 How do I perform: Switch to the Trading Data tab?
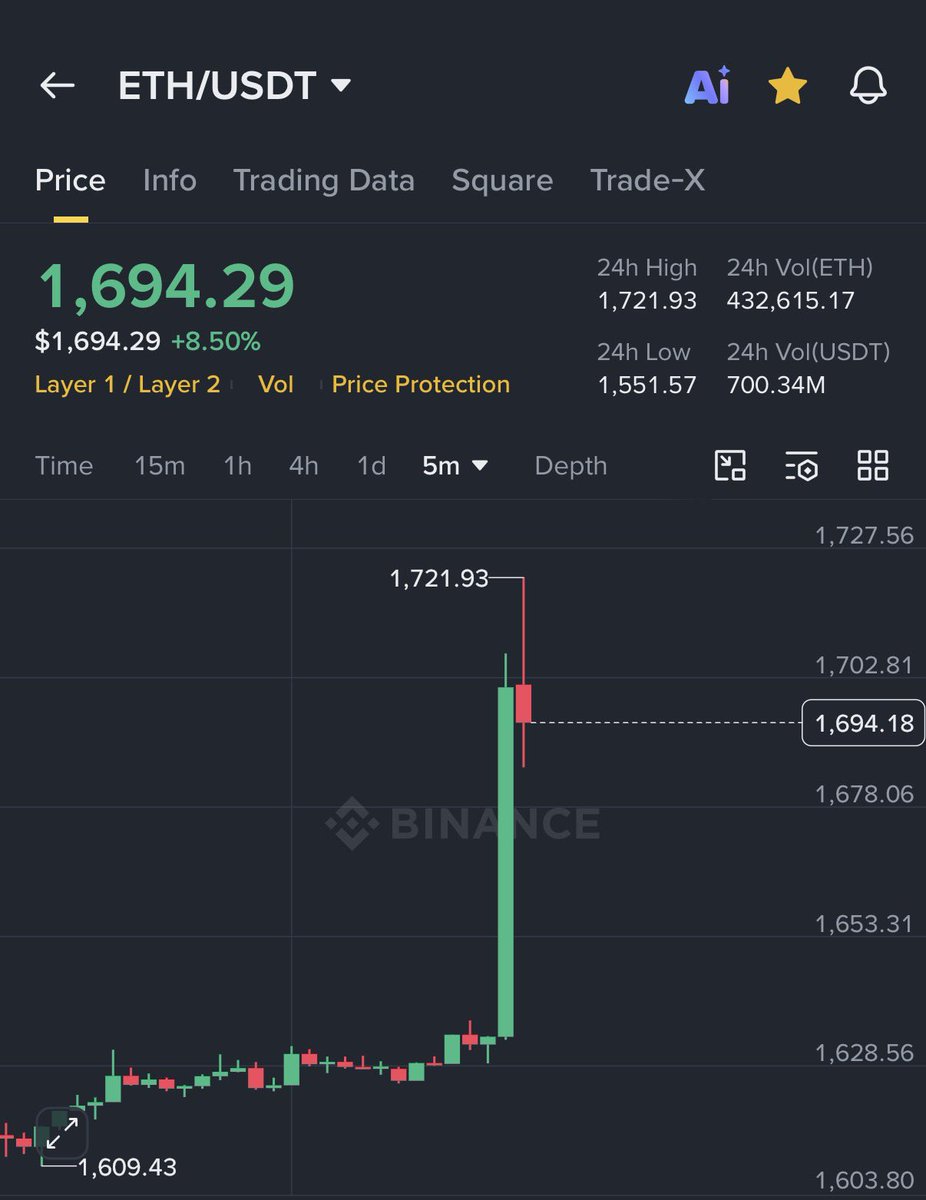coord(323,180)
